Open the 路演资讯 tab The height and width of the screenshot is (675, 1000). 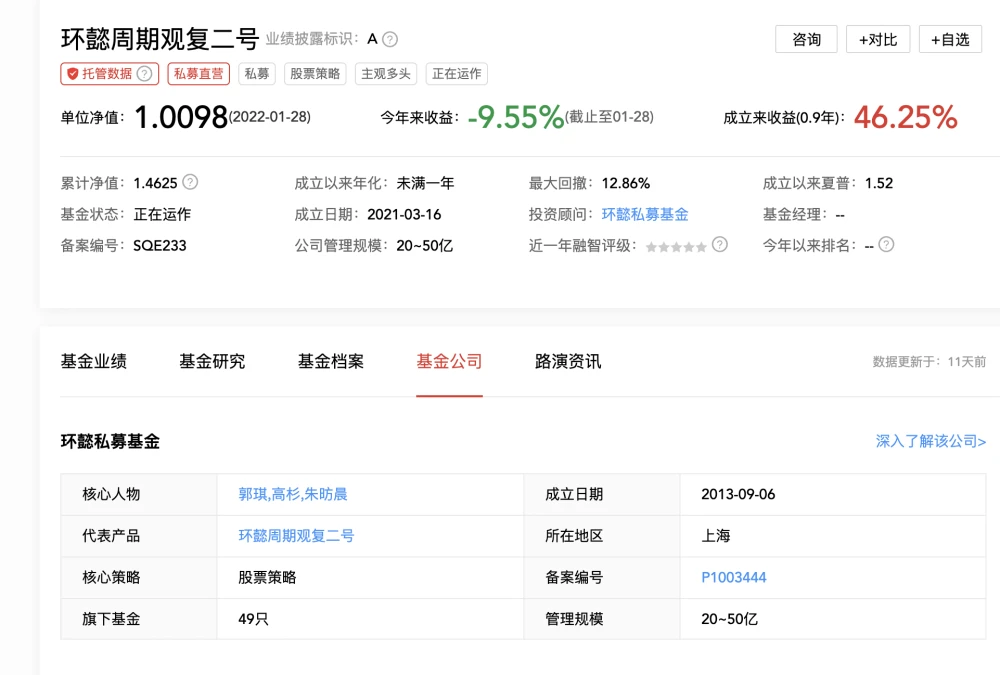point(568,361)
